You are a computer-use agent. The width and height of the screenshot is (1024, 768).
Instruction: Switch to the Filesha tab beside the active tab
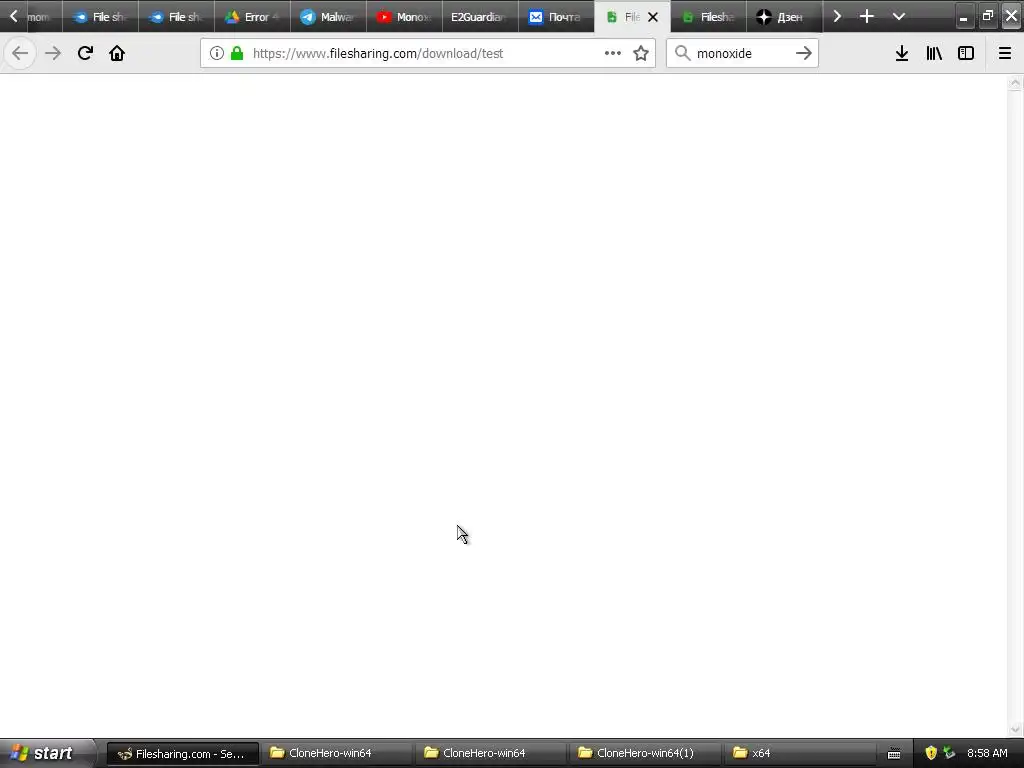pyautogui.click(x=707, y=17)
